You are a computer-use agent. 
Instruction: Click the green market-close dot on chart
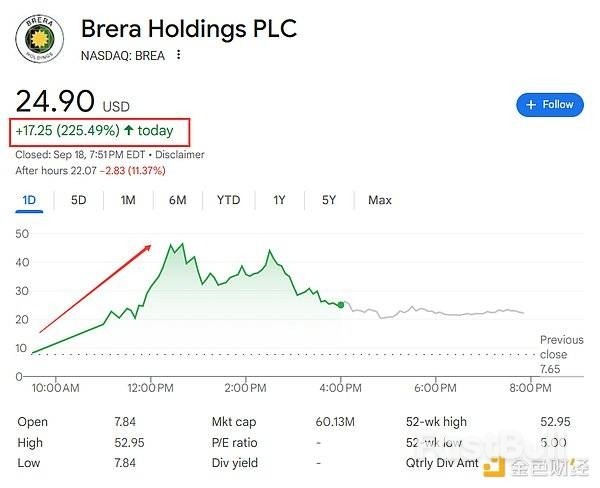[341, 304]
